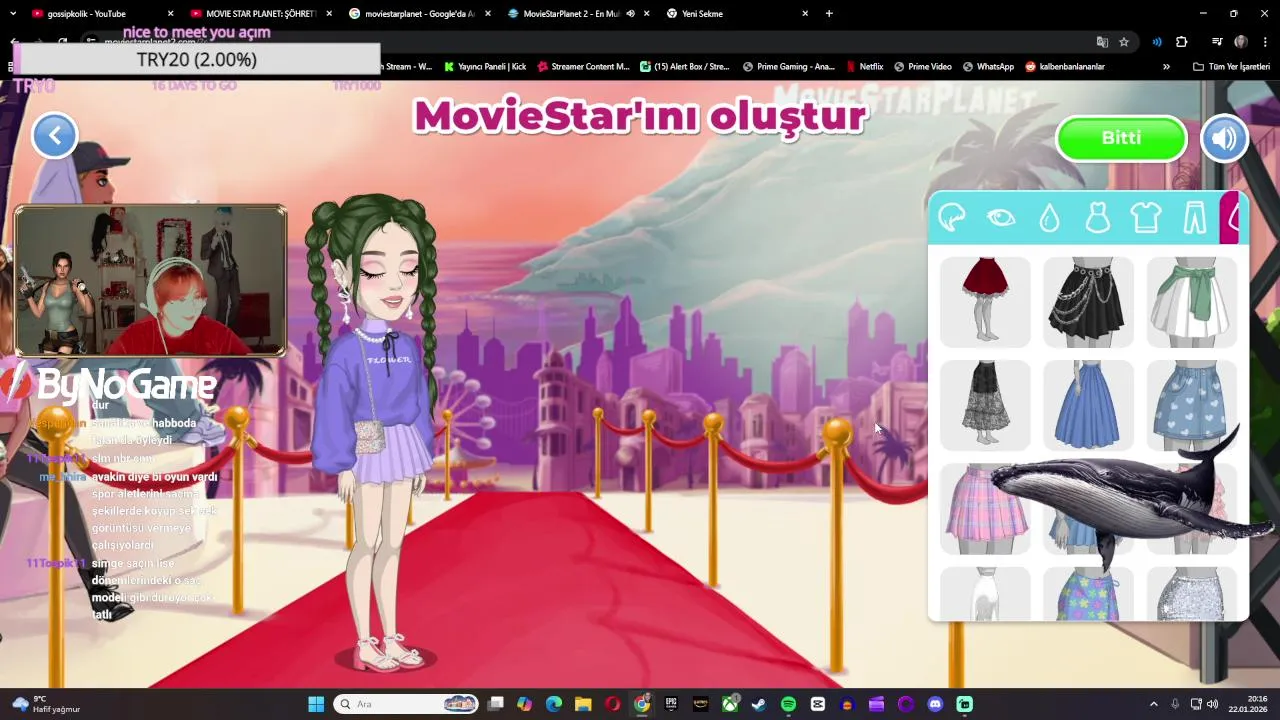Screen dimensions: 1280x720
Task: Open tab search dropdown arrow
Action: [13, 14]
